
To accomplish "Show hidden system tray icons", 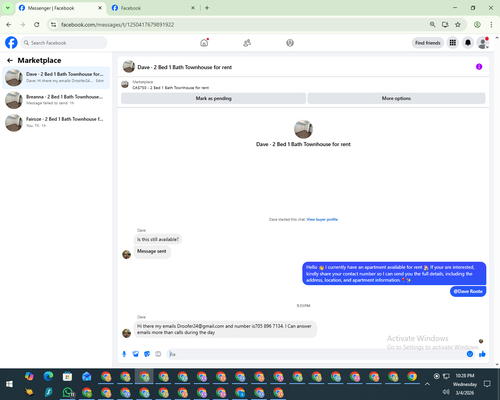I will coord(427,384).
